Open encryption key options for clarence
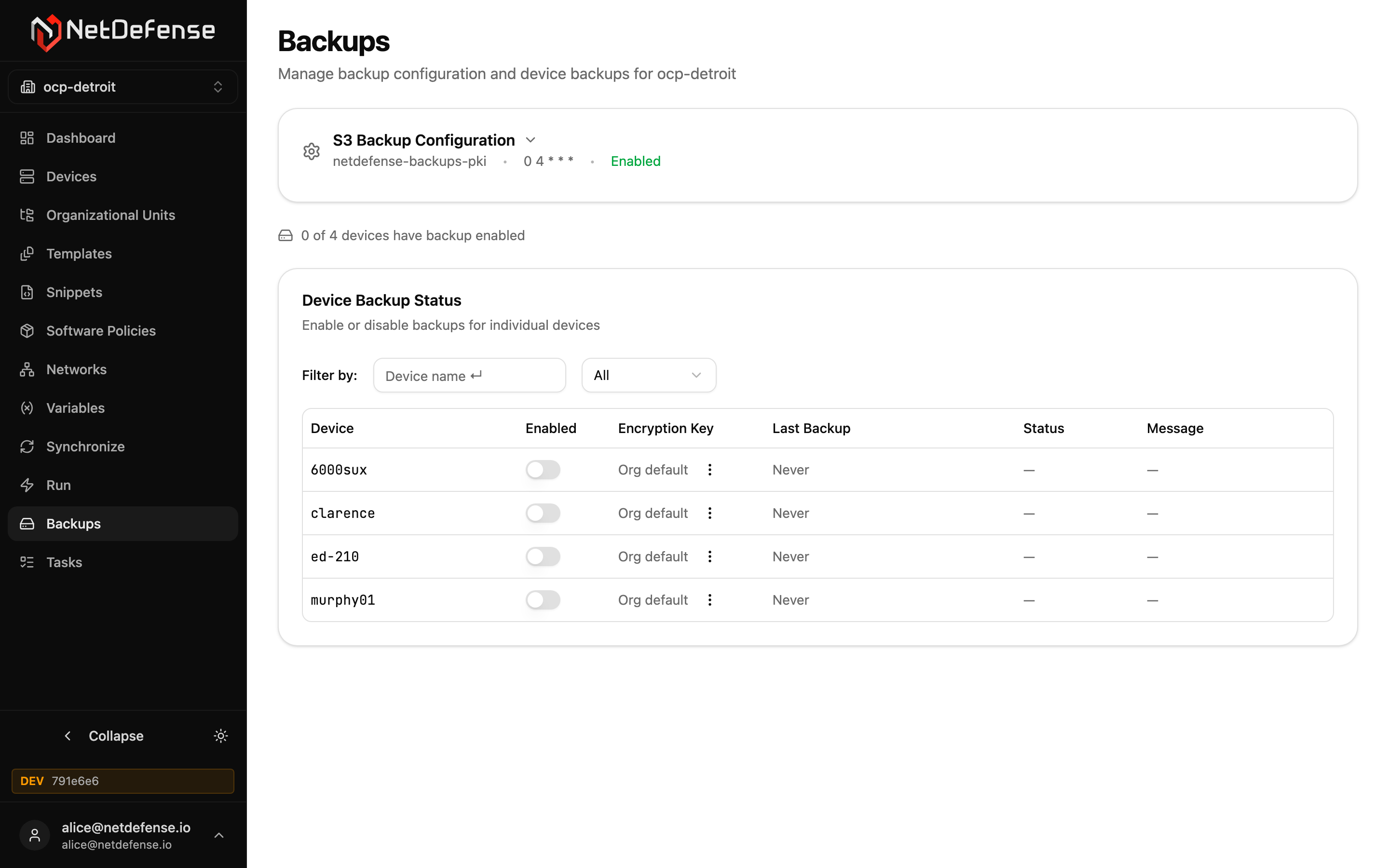This screenshot has height=868, width=1389. pyautogui.click(x=710, y=513)
